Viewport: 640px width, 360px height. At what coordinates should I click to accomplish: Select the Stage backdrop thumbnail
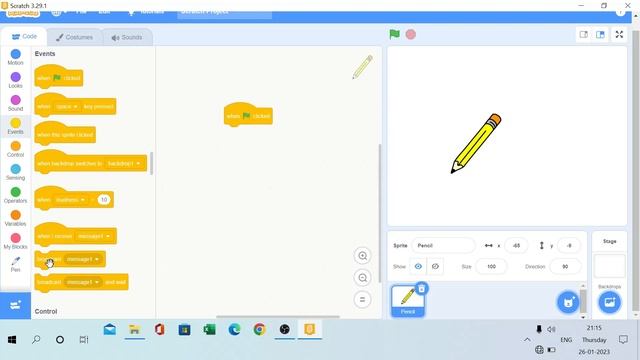click(x=609, y=266)
